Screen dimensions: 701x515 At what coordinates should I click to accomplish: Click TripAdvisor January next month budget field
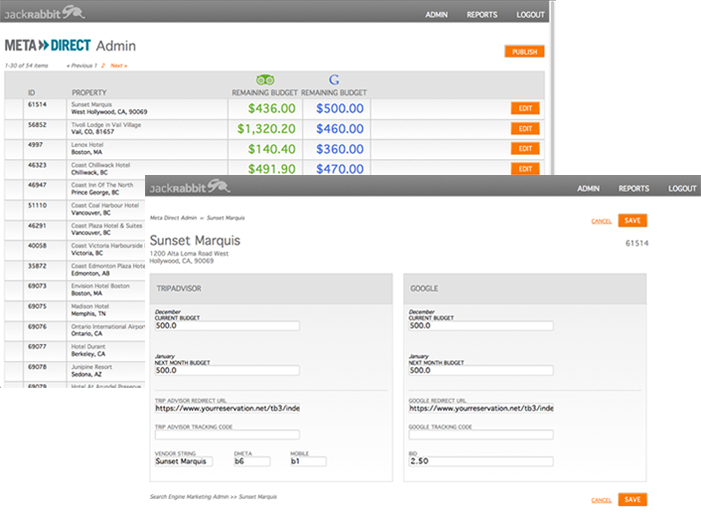click(227, 371)
